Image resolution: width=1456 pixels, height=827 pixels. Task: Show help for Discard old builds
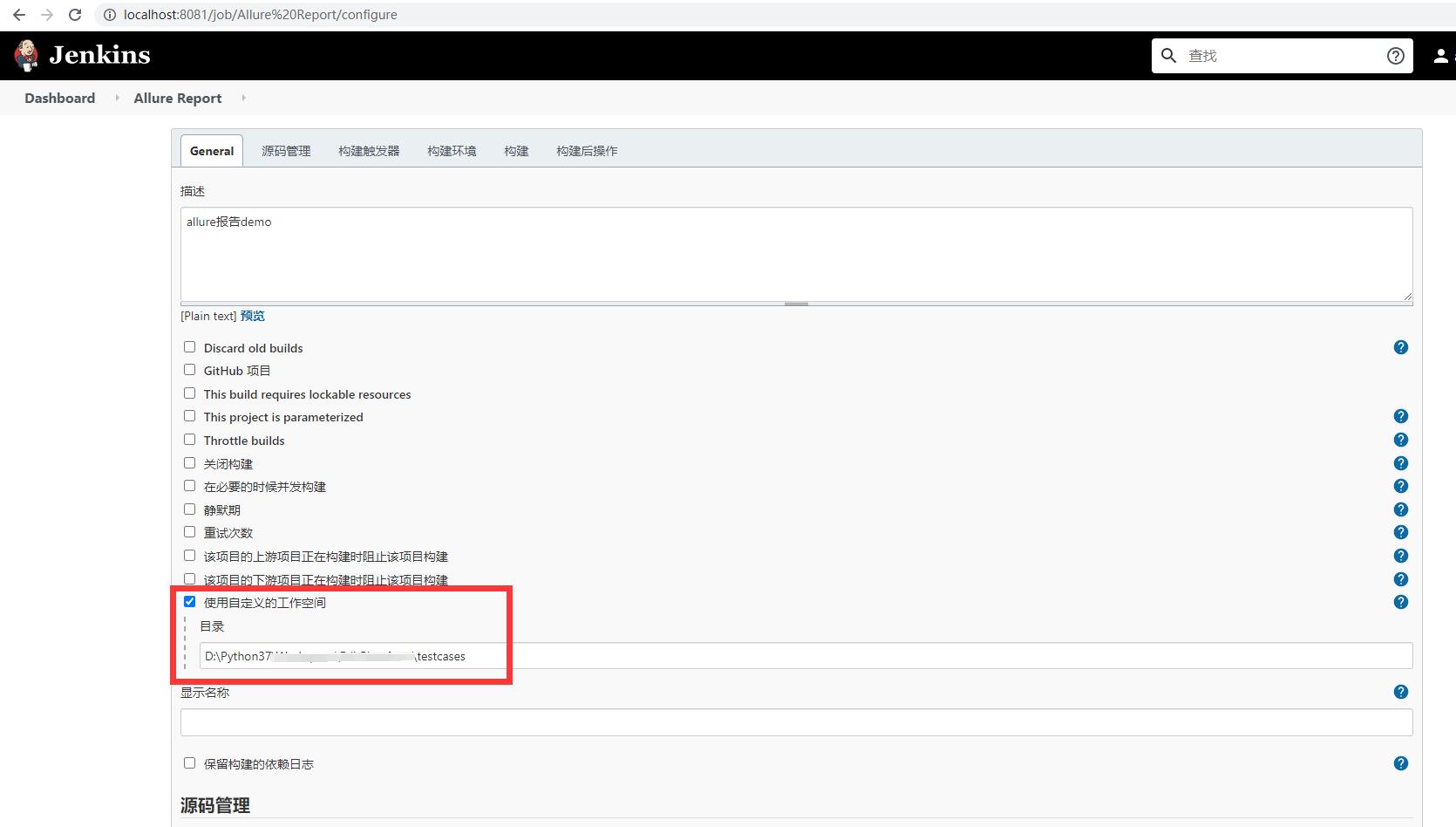click(1401, 347)
